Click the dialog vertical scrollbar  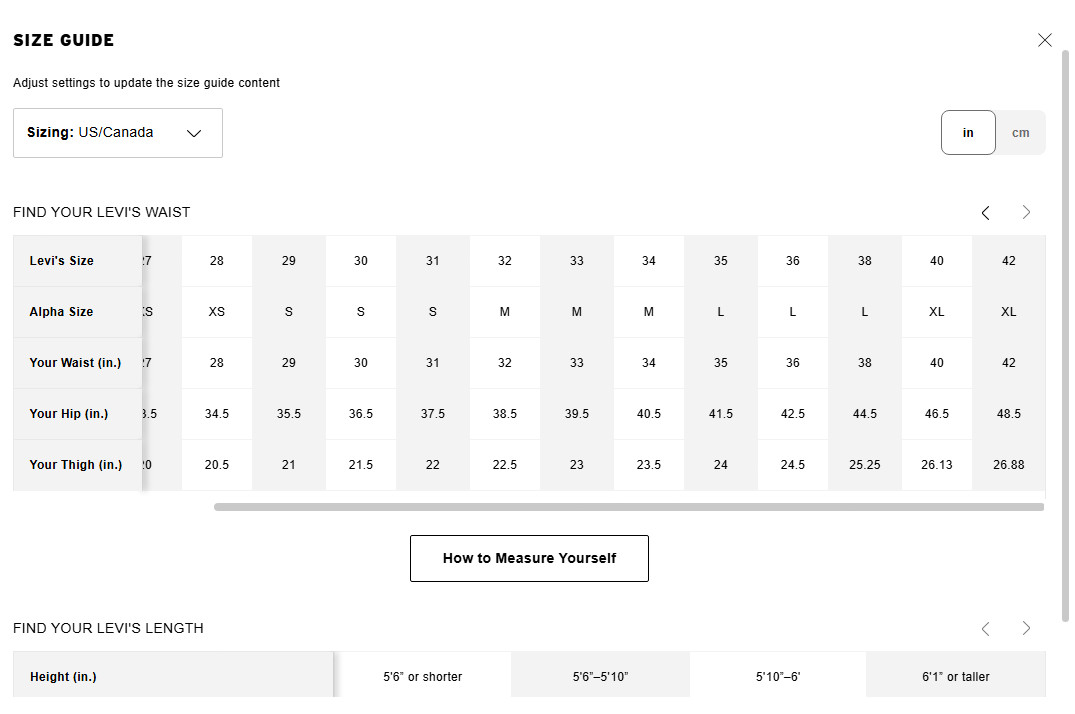click(x=1065, y=336)
